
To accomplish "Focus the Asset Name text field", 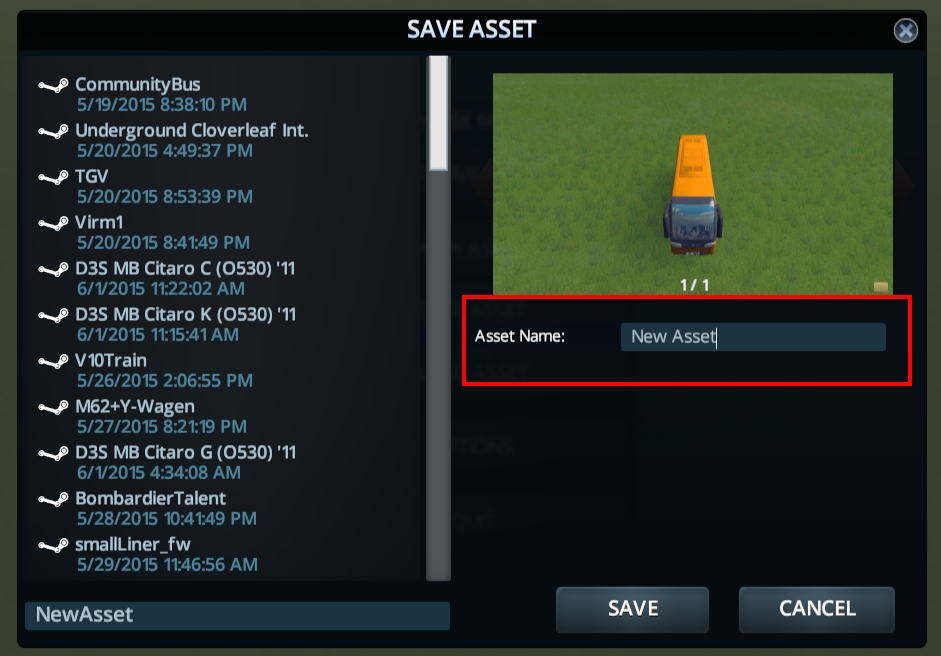I will pyautogui.click(x=753, y=337).
